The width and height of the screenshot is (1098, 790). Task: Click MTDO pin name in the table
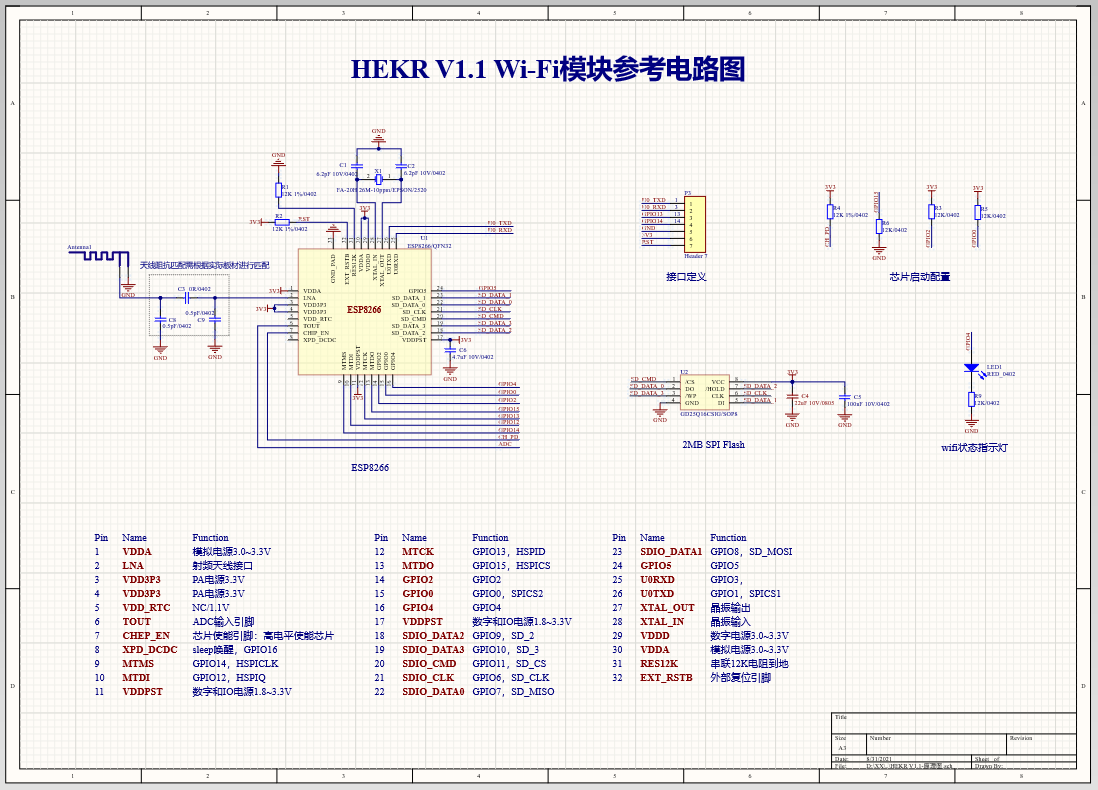coord(418,565)
